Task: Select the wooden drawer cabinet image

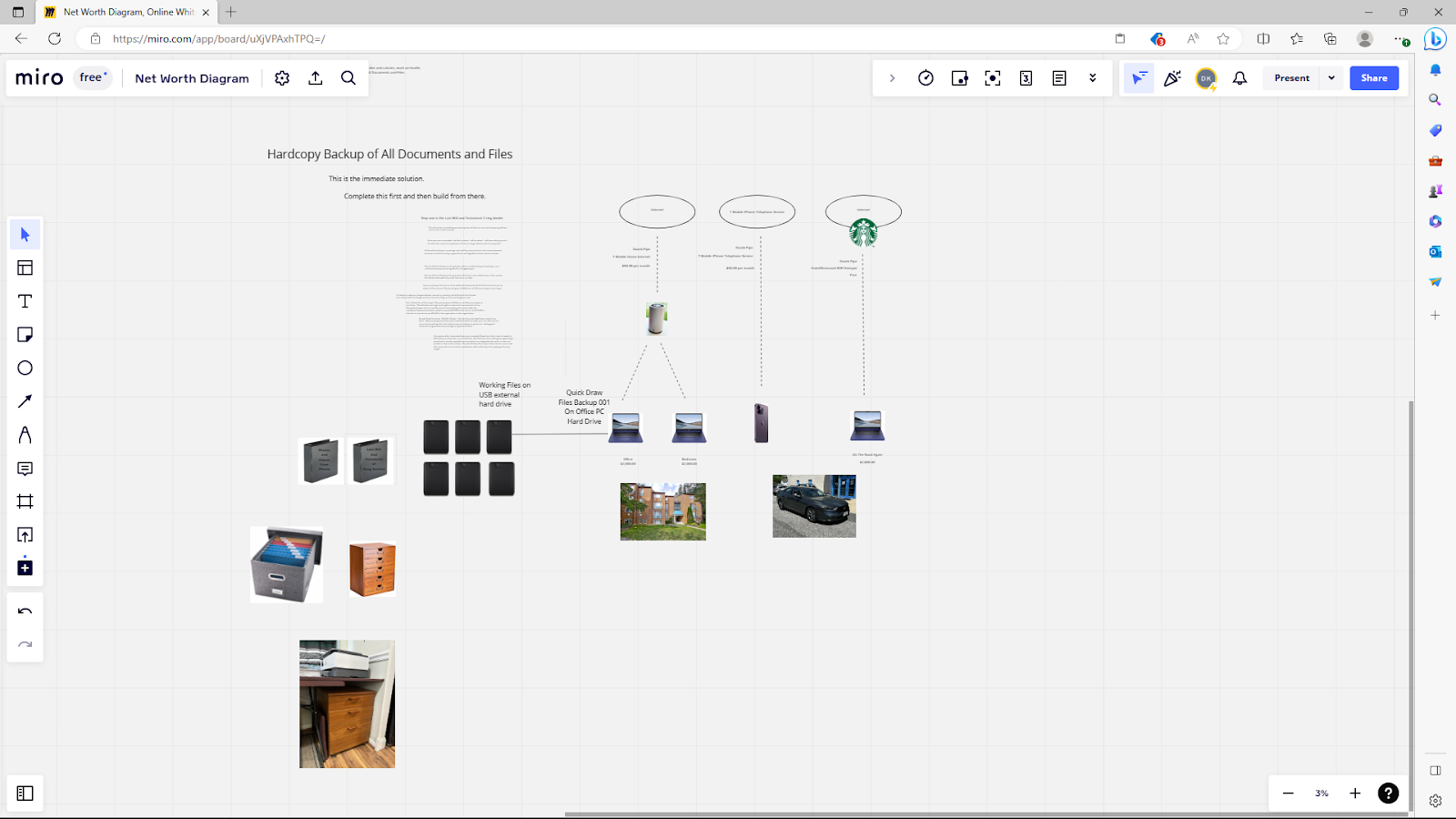Action: 372,569
